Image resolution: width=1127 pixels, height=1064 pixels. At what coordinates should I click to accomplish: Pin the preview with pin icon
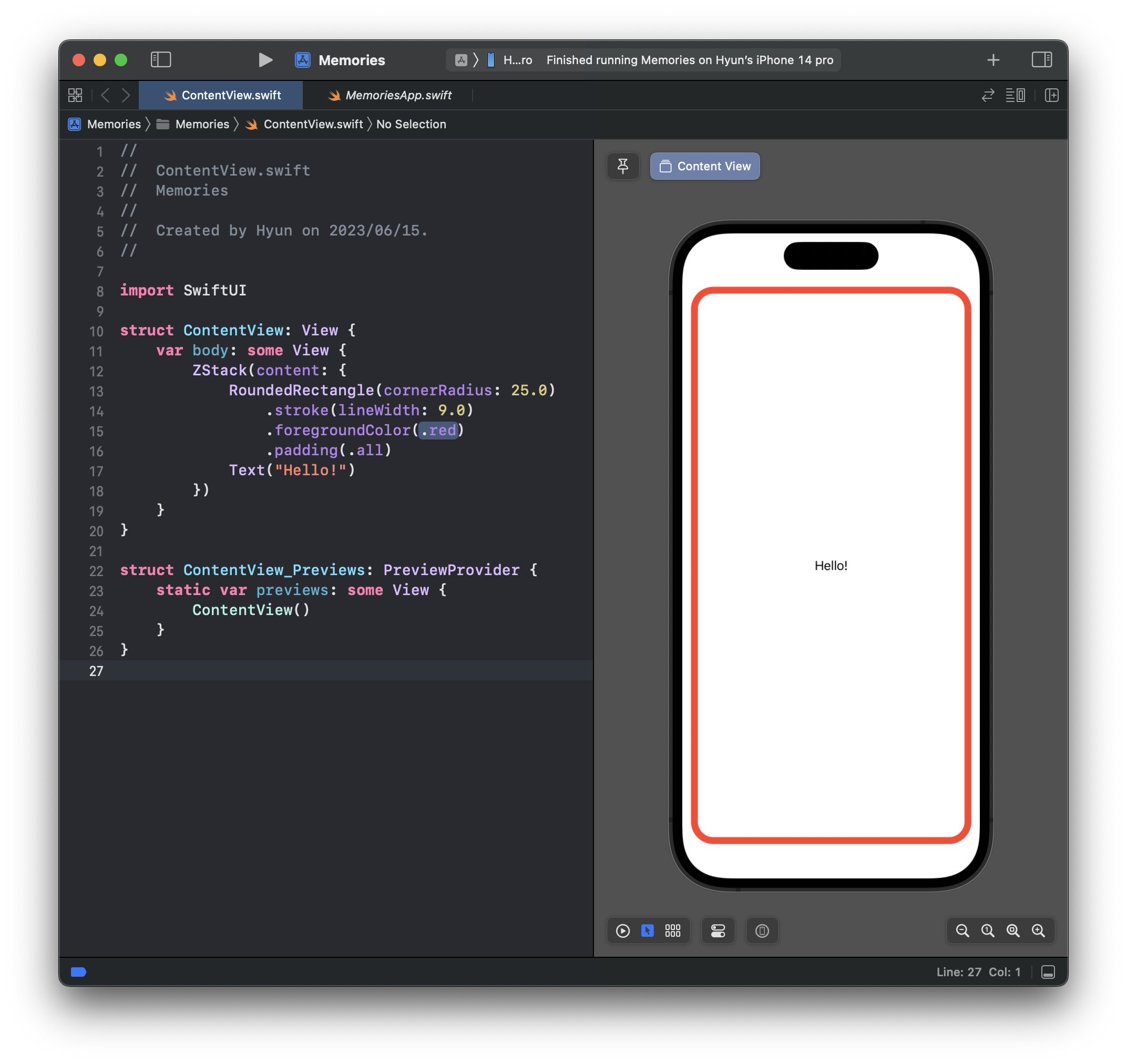tap(623, 166)
